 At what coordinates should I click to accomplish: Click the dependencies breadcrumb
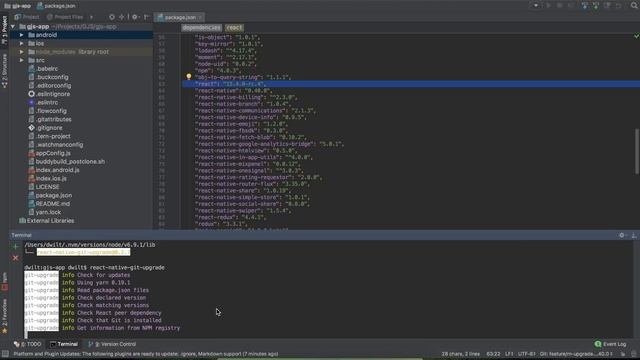(202, 28)
